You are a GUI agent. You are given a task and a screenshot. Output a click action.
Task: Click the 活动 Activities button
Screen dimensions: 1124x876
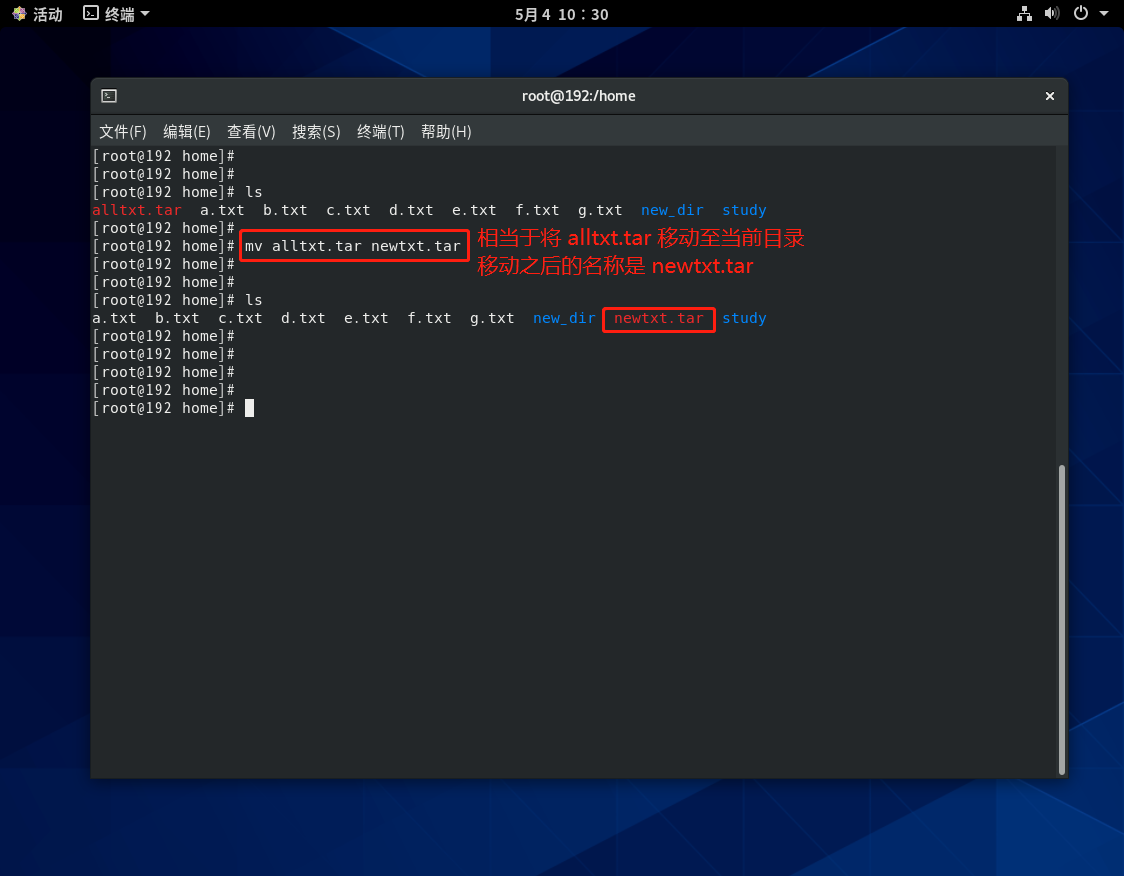click(47, 14)
